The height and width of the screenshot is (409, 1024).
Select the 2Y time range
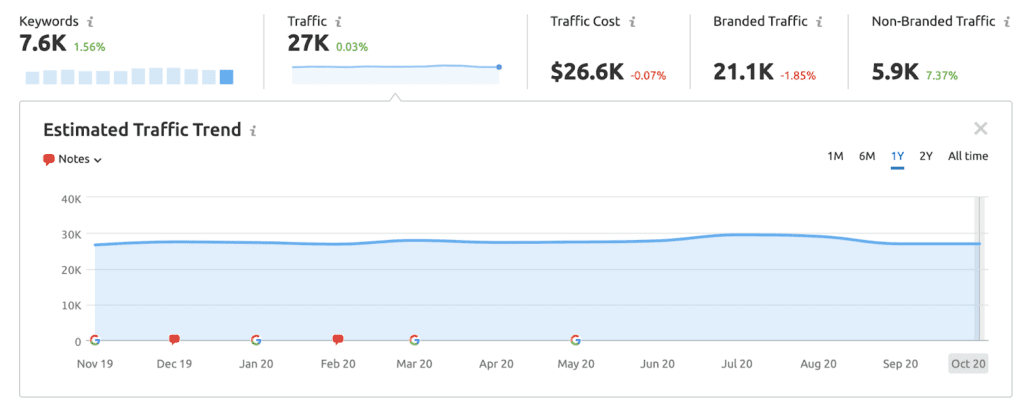926,156
